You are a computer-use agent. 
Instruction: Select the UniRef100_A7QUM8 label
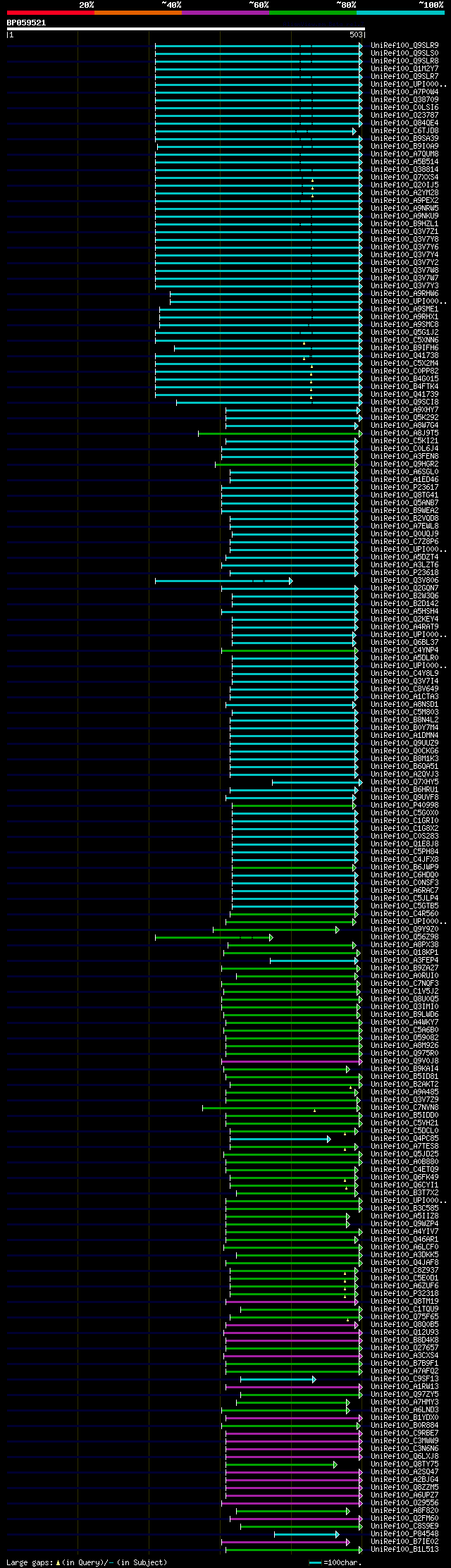pyautogui.click(x=404, y=154)
